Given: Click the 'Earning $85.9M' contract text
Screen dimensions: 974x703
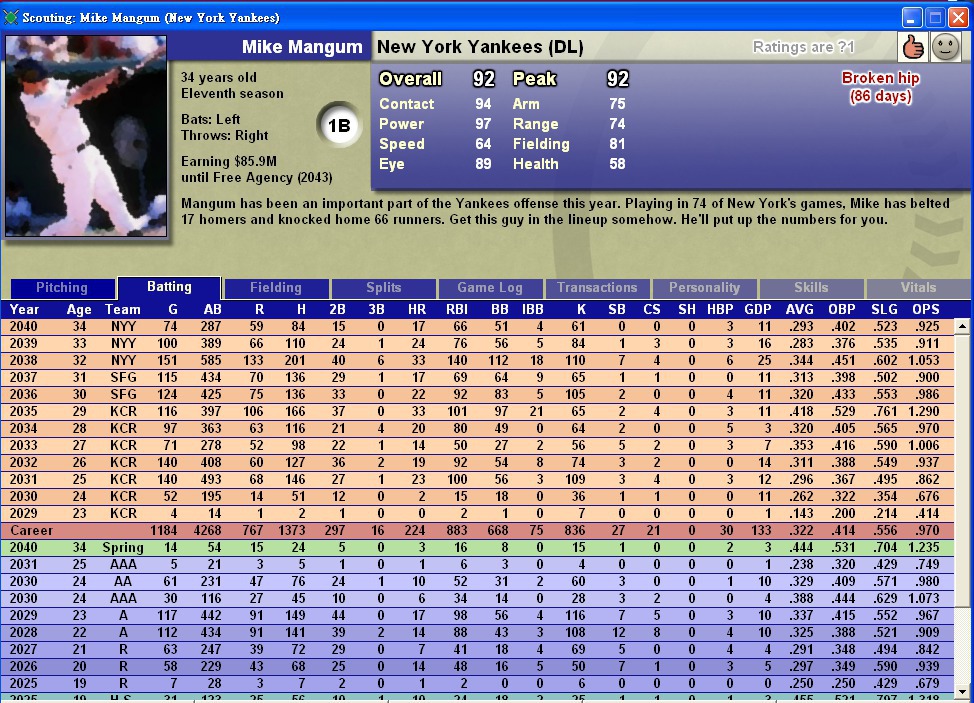Looking at the screenshot, I should click(229, 161).
